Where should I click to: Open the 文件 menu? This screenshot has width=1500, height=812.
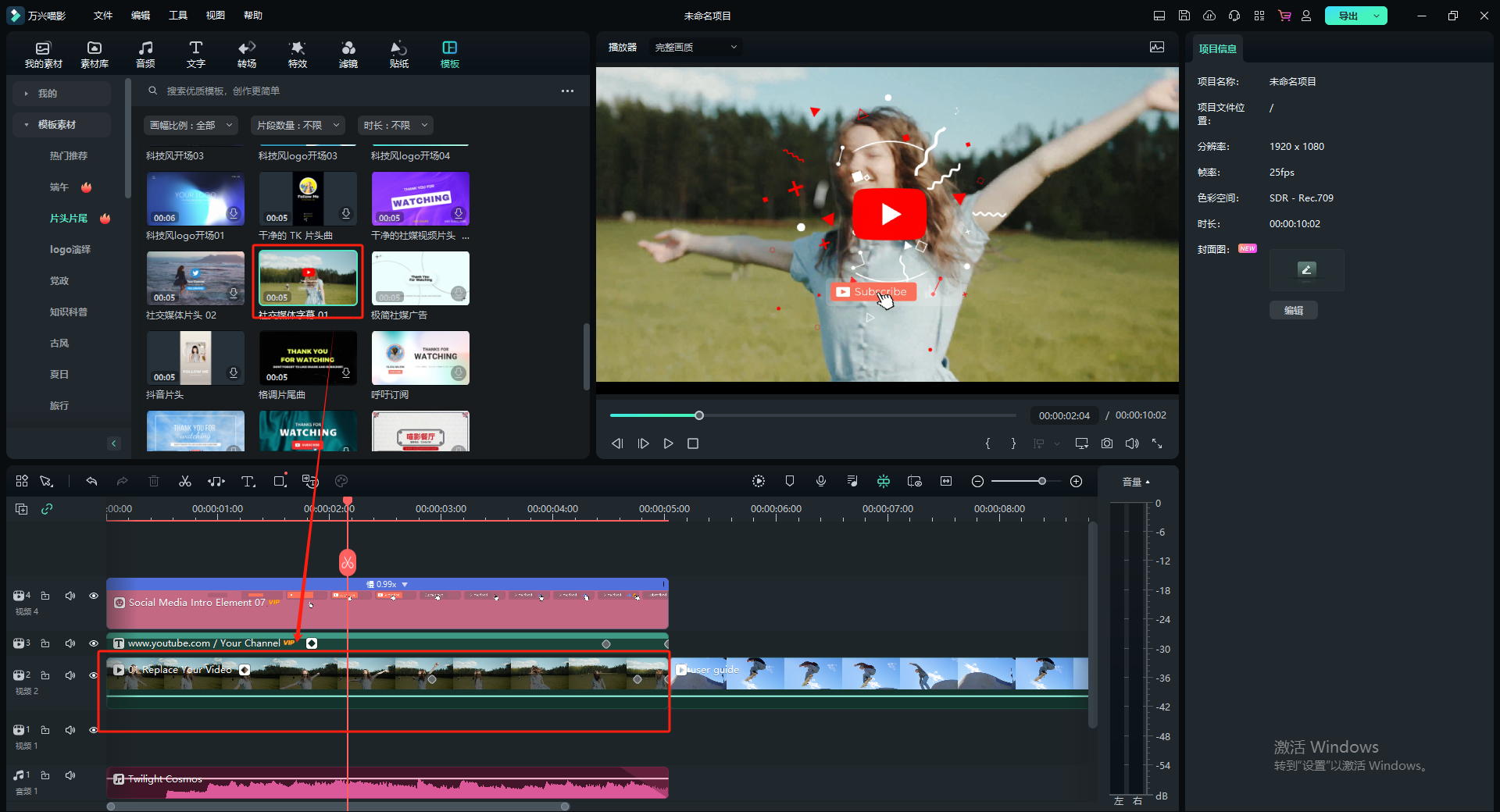tap(103, 16)
